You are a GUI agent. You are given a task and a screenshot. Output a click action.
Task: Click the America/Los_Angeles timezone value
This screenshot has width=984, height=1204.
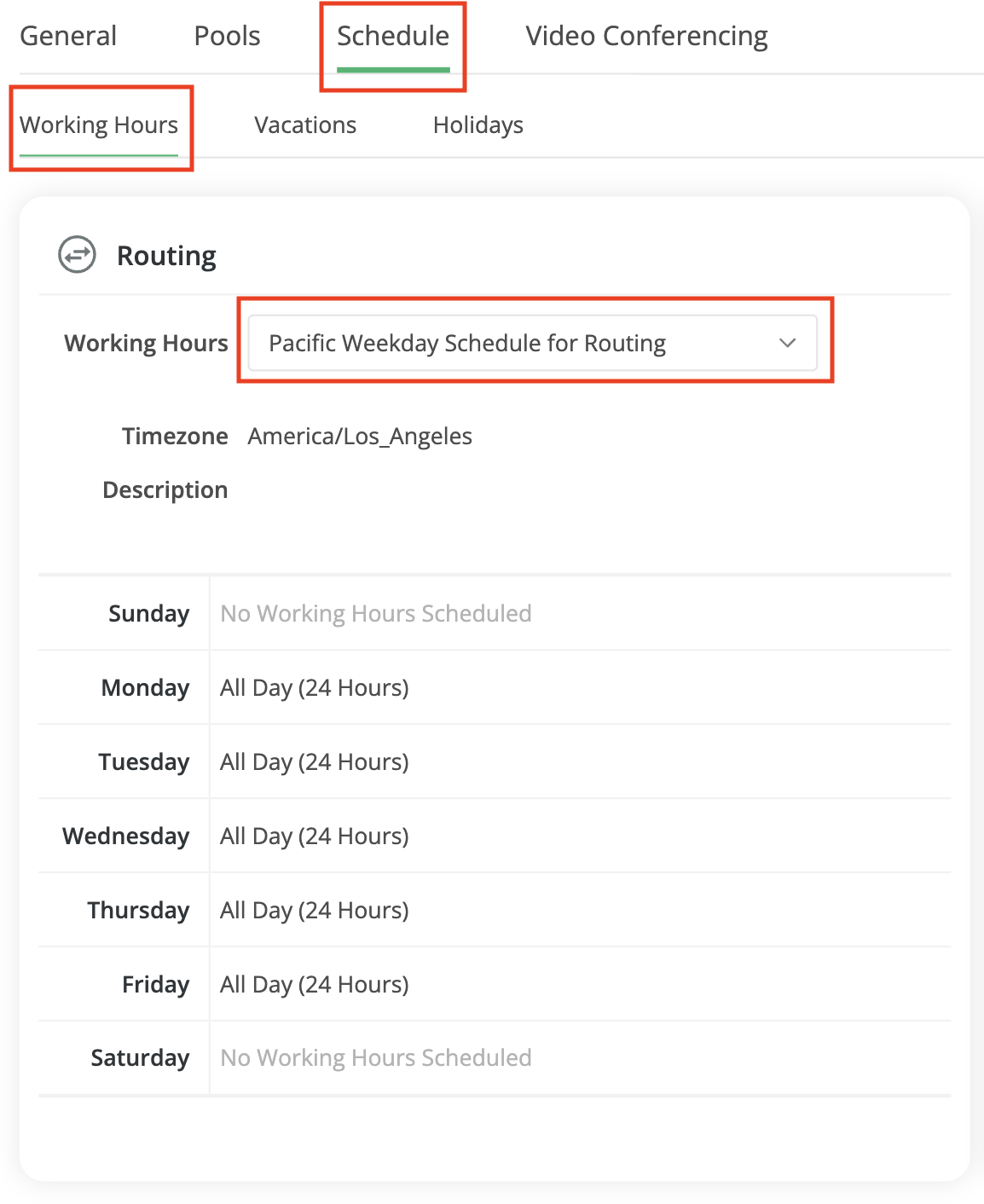coord(360,437)
